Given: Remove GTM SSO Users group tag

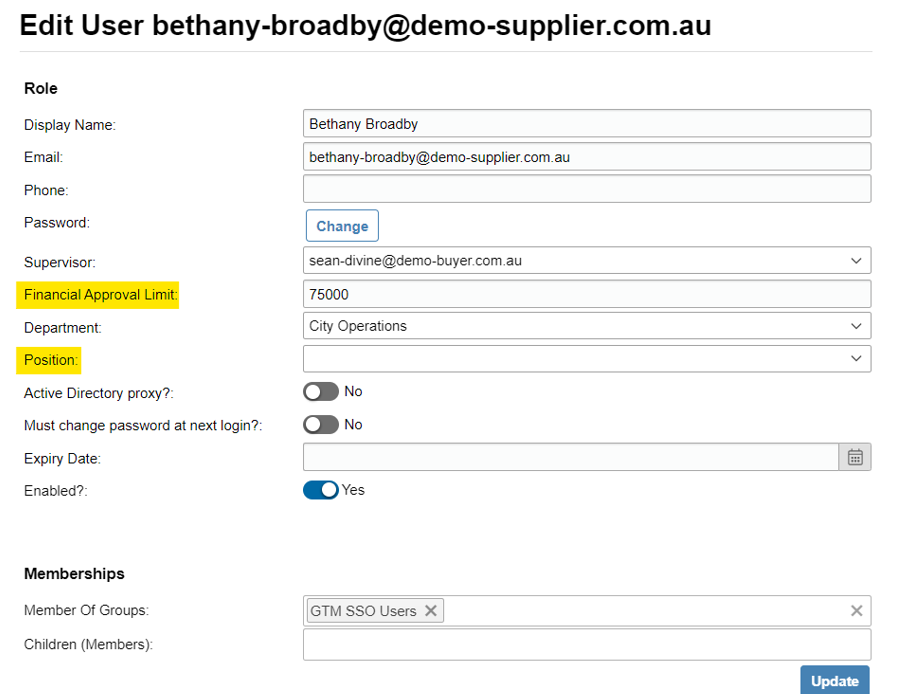Looking at the screenshot, I should click(x=431, y=611).
